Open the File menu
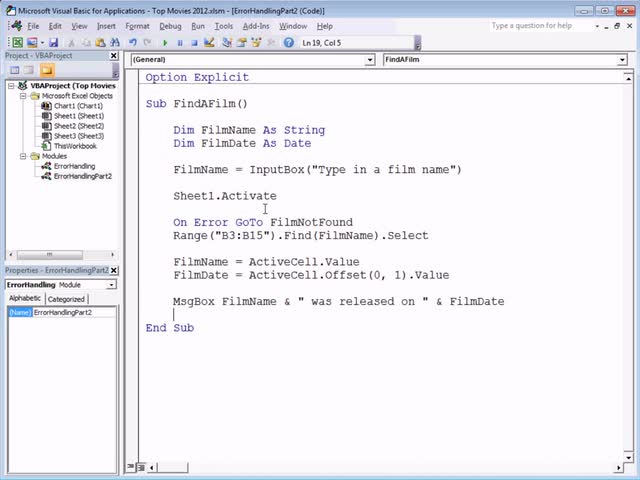 (x=33, y=26)
